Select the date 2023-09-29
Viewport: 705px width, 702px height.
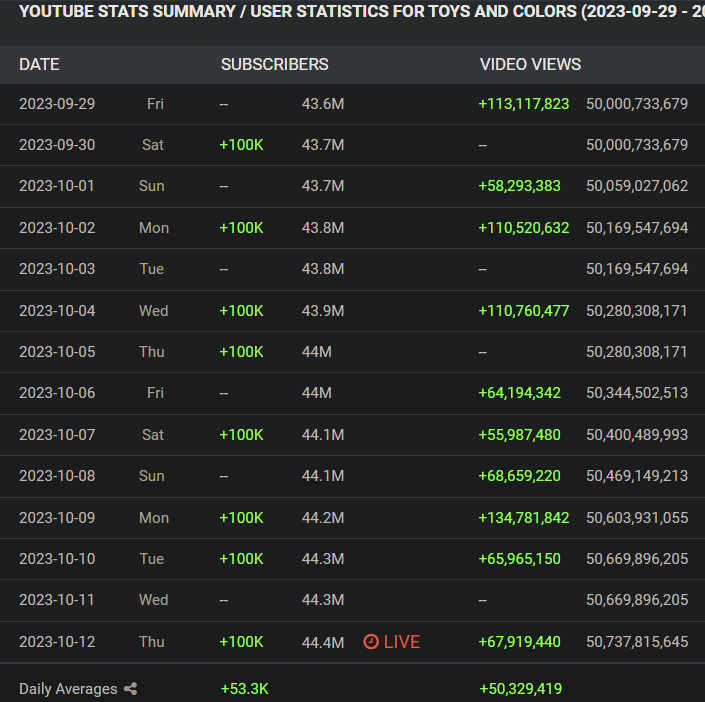[57, 104]
